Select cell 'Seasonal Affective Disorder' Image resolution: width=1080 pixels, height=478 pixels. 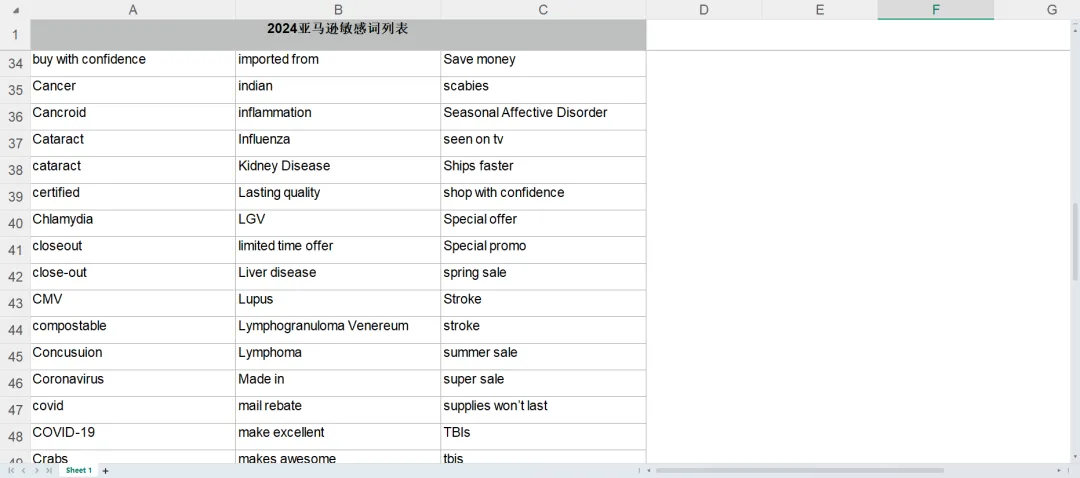tap(543, 117)
